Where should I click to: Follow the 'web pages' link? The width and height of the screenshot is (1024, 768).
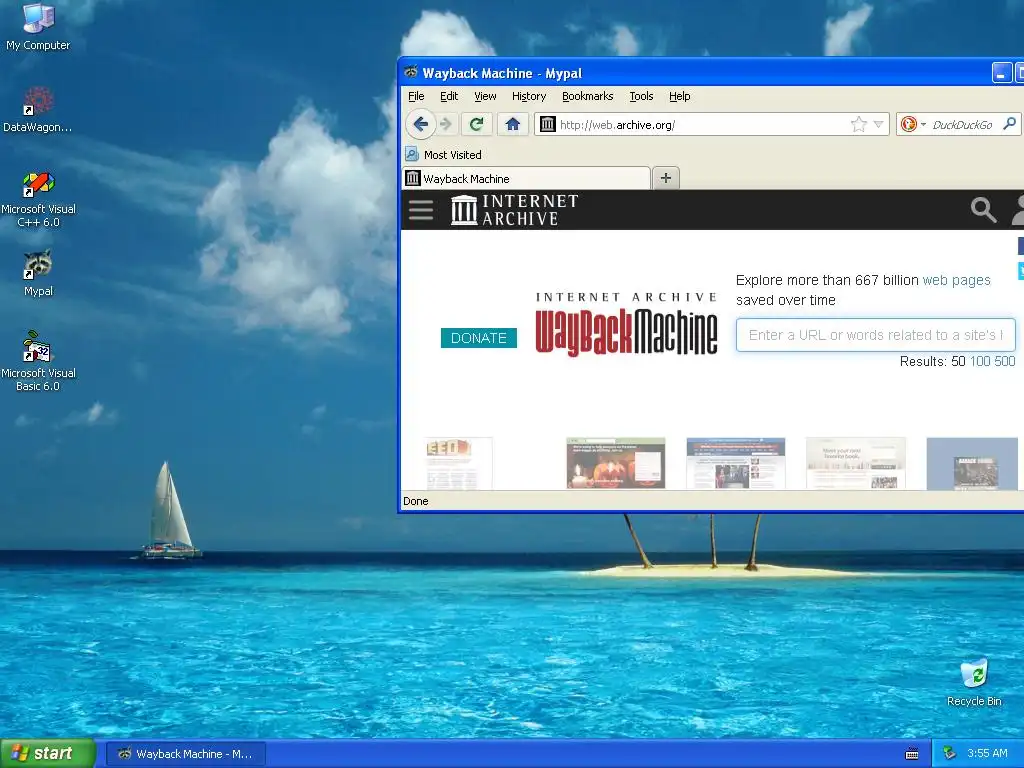[x=956, y=280]
